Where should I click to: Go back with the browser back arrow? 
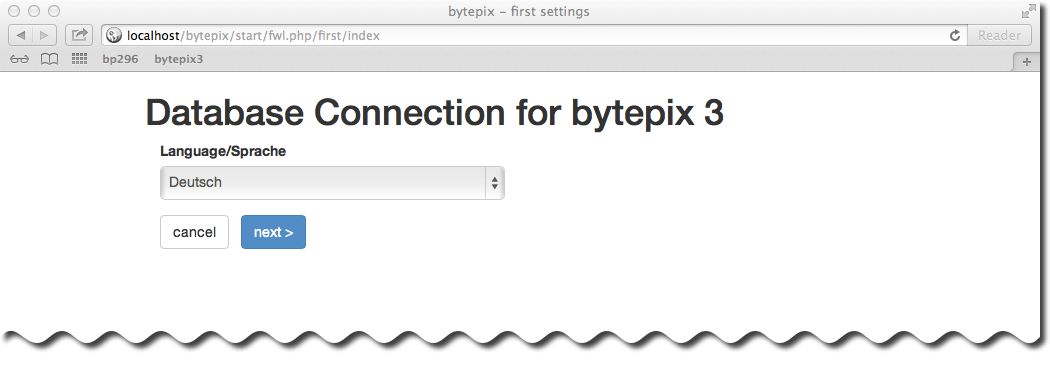tap(21, 35)
